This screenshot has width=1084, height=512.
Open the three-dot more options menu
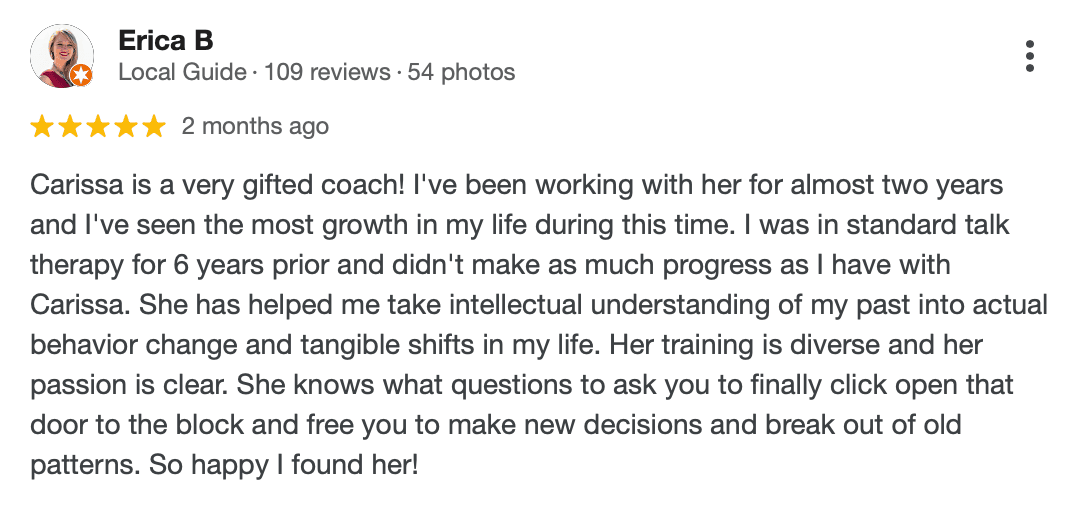(x=1030, y=57)
